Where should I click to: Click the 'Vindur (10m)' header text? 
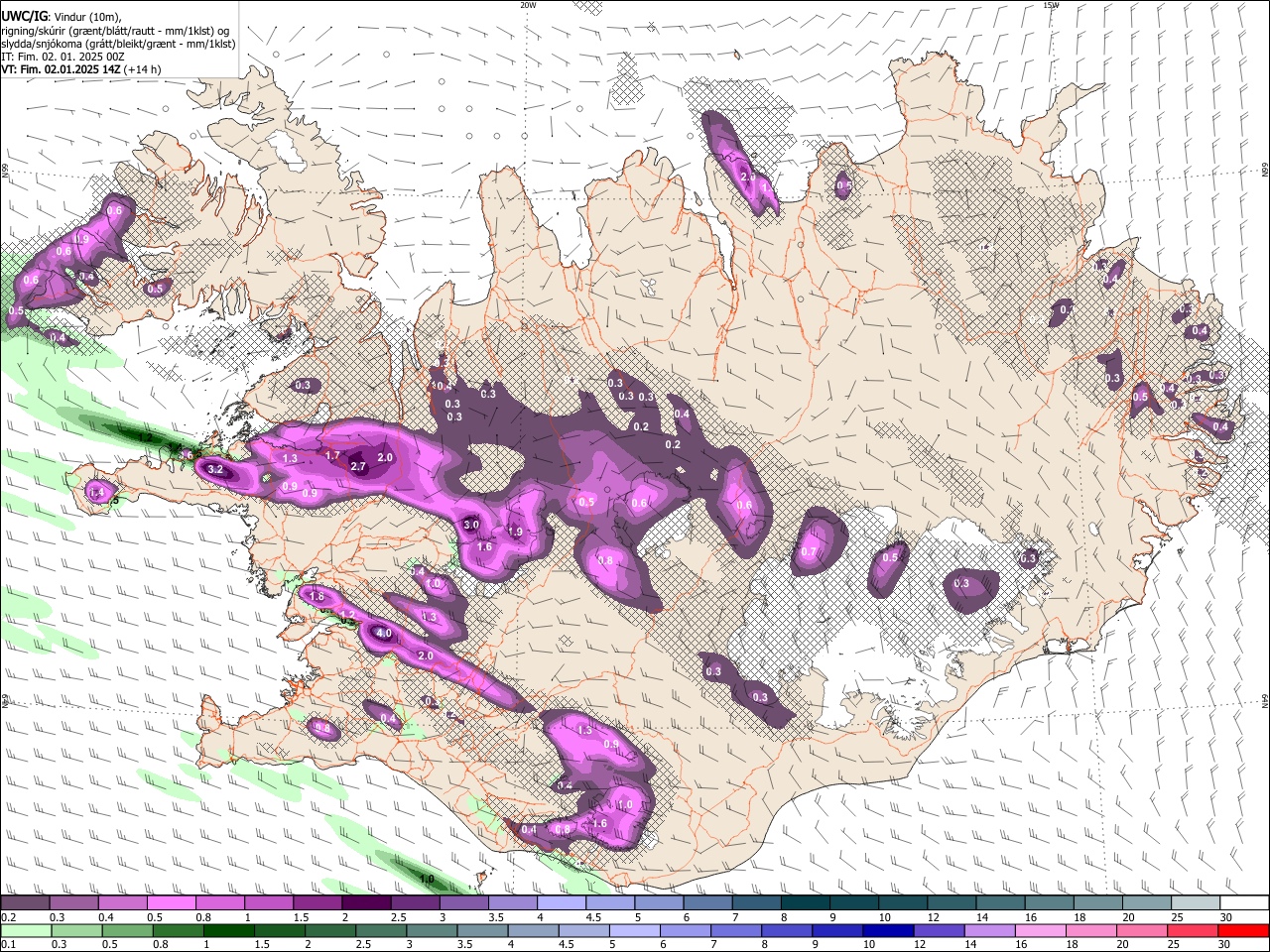[86, 17]
